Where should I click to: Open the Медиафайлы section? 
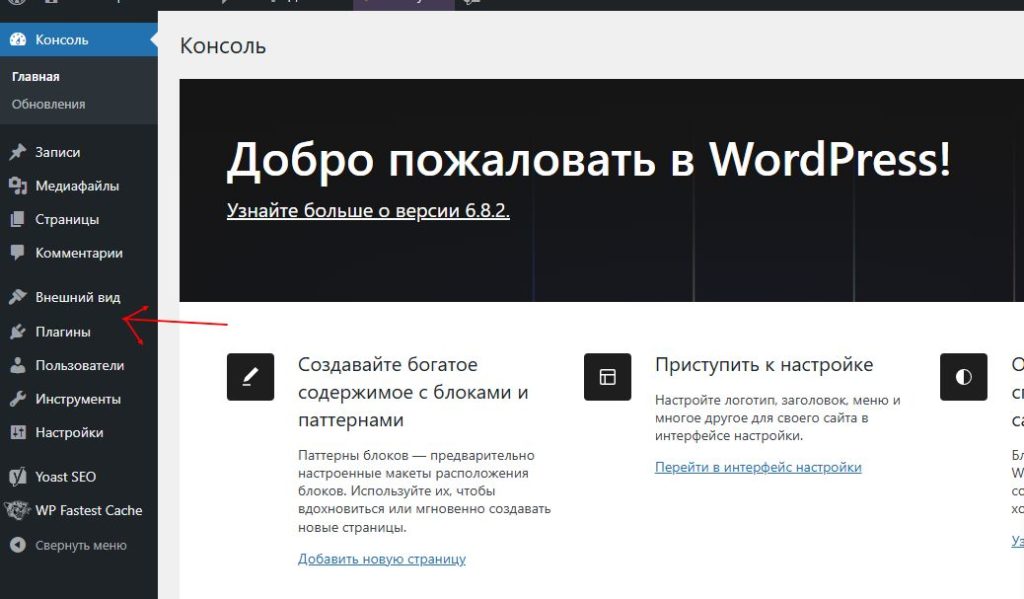pyautogui.click(x=78, y=186)
